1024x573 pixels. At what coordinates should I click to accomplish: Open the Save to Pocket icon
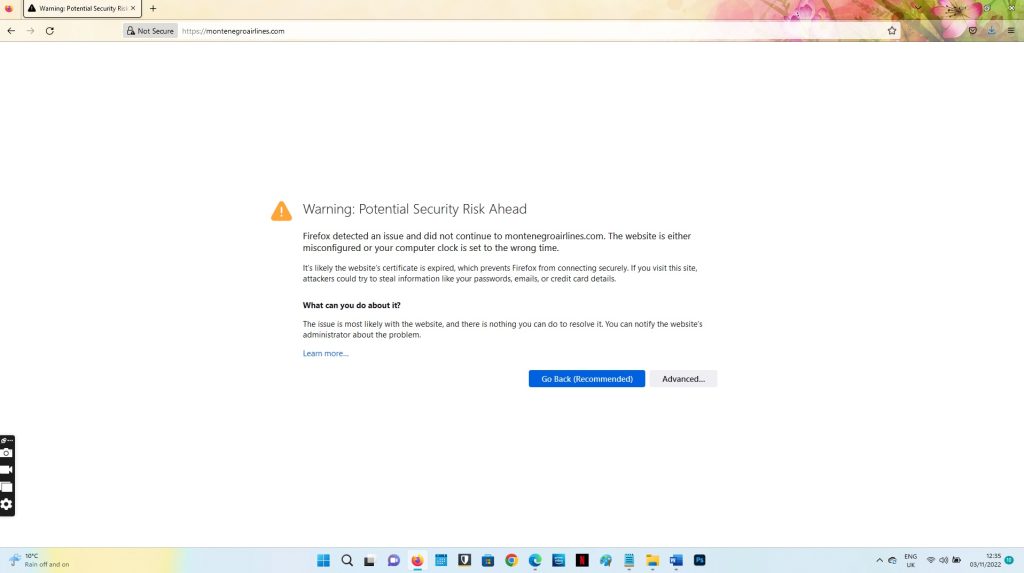[x=972, y=31]
